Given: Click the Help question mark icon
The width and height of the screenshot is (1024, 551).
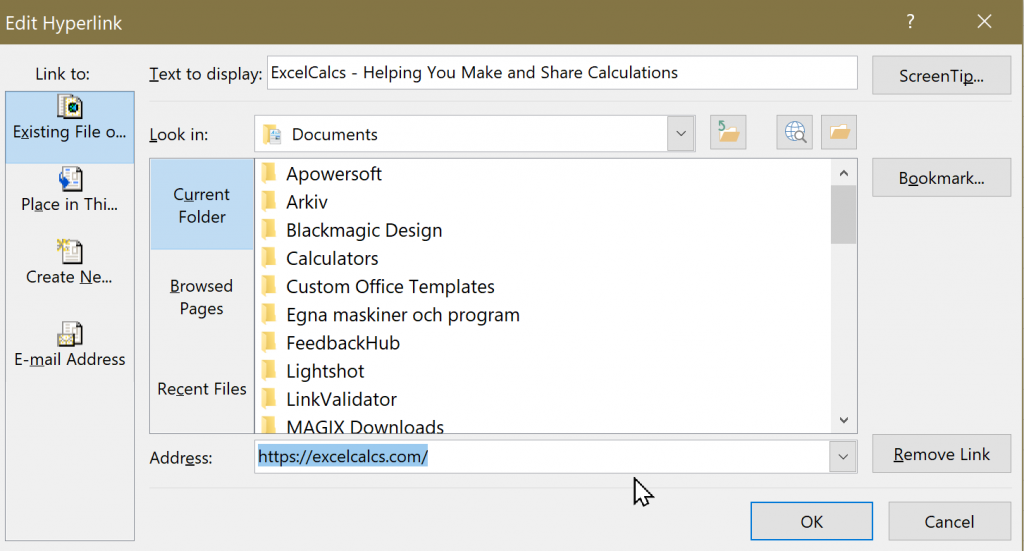Looking at the screenshot, I should point(910,22).
